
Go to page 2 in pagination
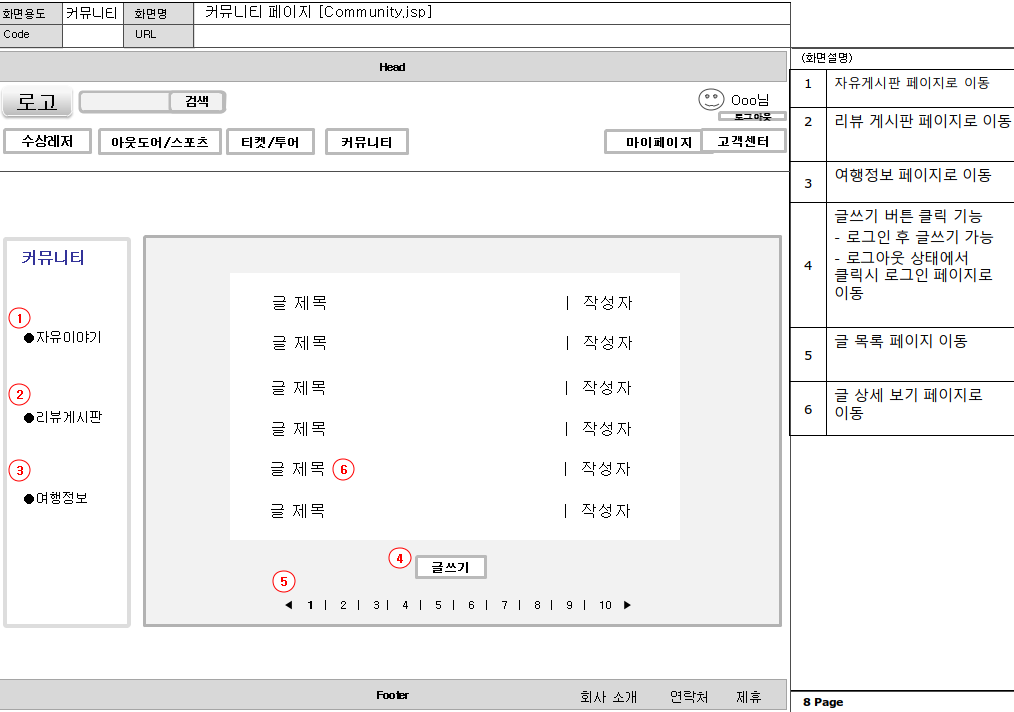click(343, 605)
